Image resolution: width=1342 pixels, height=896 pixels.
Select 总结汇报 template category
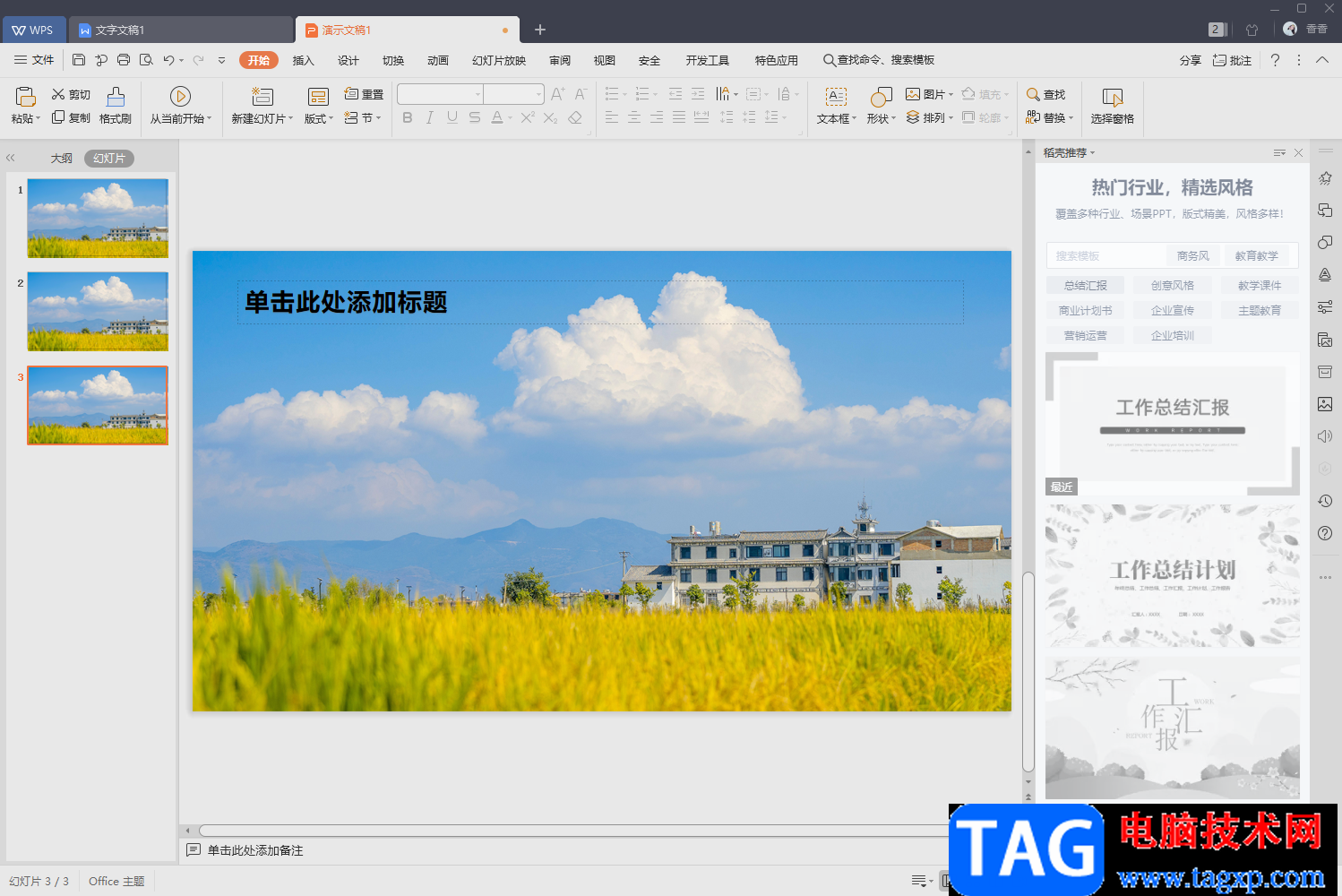coord(1086,286)
